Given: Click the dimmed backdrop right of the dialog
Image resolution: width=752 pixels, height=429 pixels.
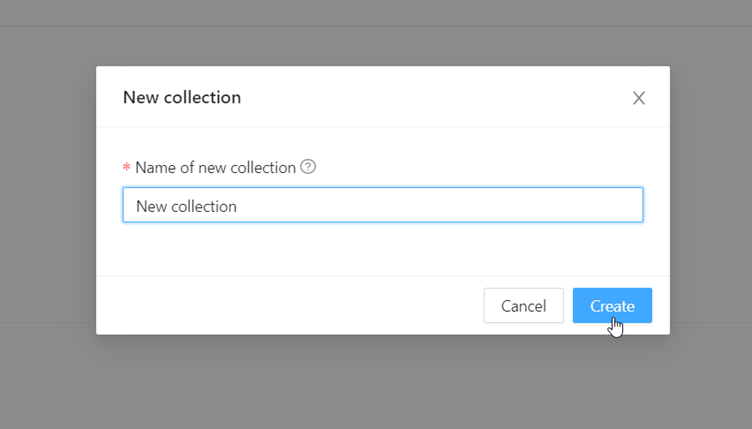Looking at the screenshot, I should (710, 200).
